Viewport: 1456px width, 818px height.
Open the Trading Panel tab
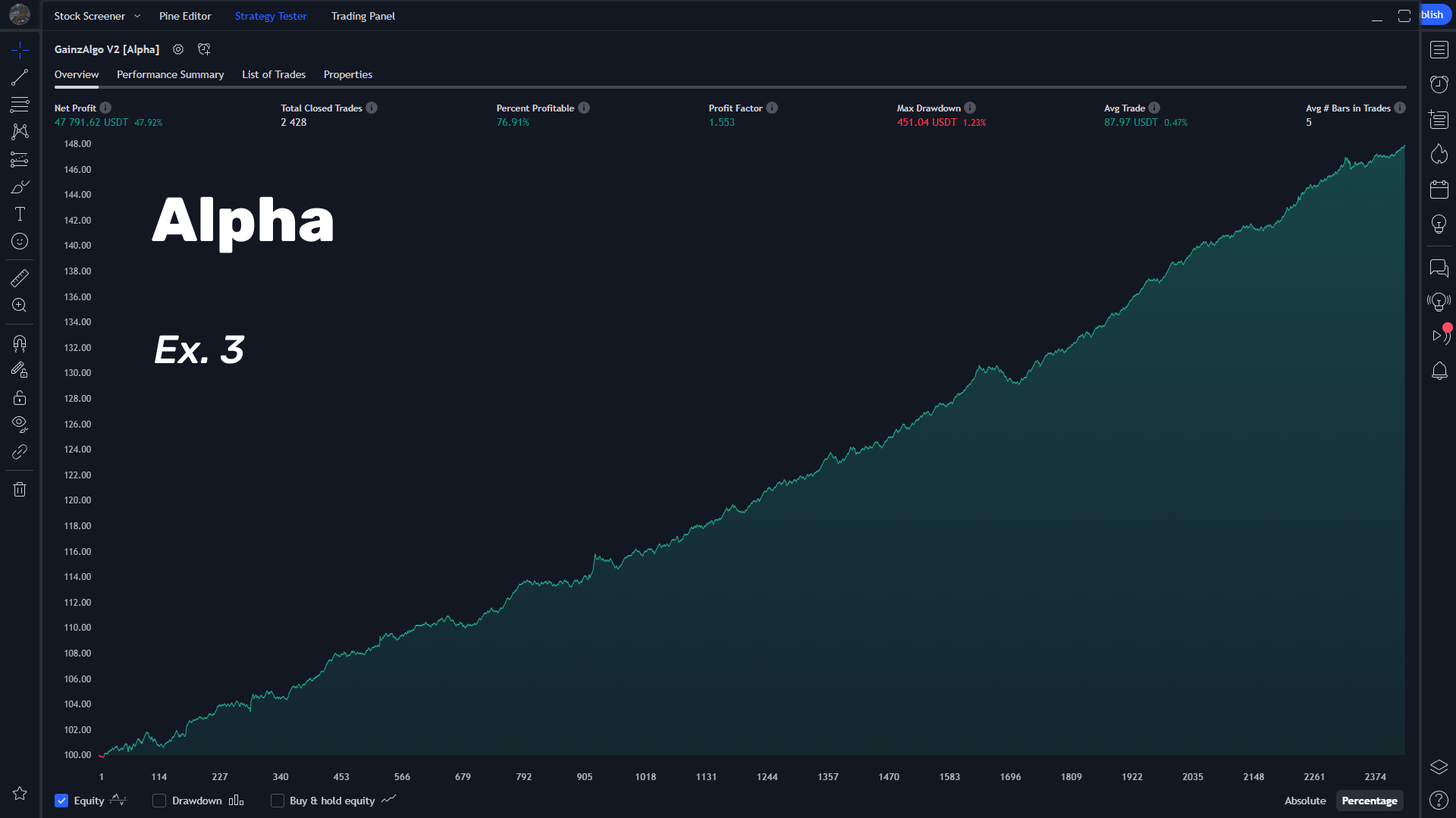pyautogui.click(x=362, y=16)
